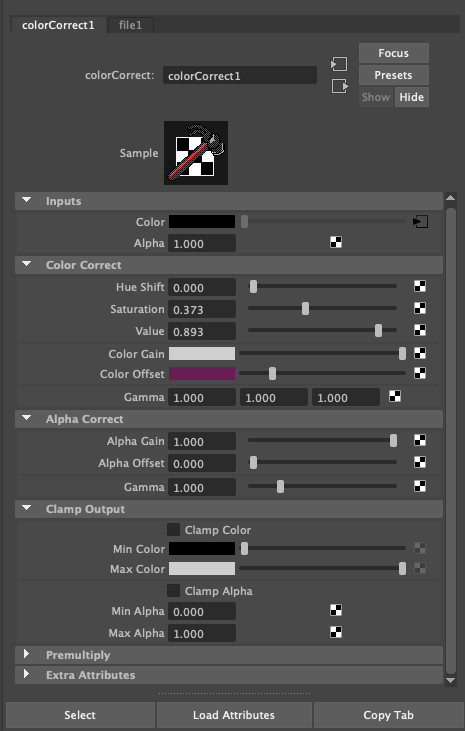Image resolution: width=465 pixels, height=731 pixels.
Task: Select the colorCorrect1 tab
Action: [x=58, y=25]
